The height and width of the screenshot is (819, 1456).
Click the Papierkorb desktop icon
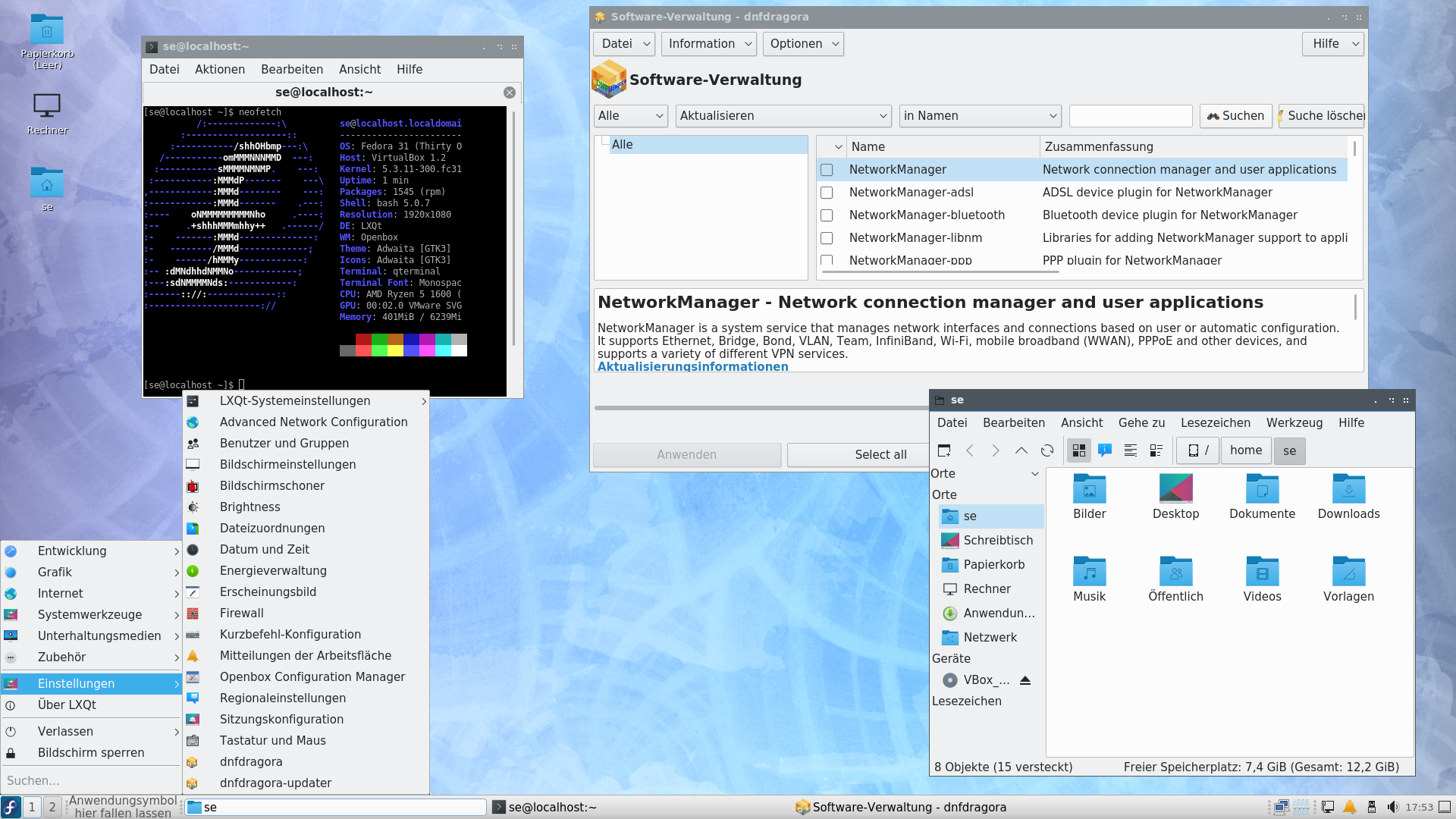tap(47, 42)
